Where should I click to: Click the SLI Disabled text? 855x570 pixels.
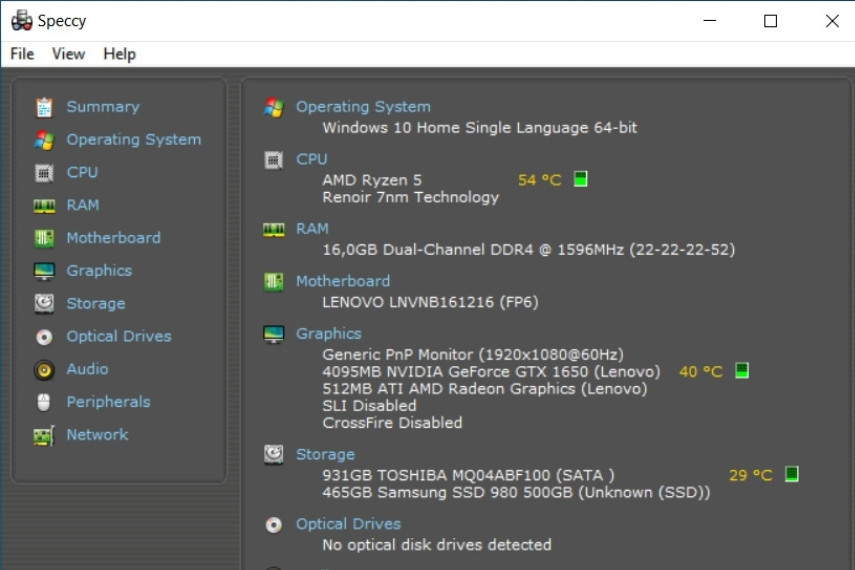(x=369, y=406)
